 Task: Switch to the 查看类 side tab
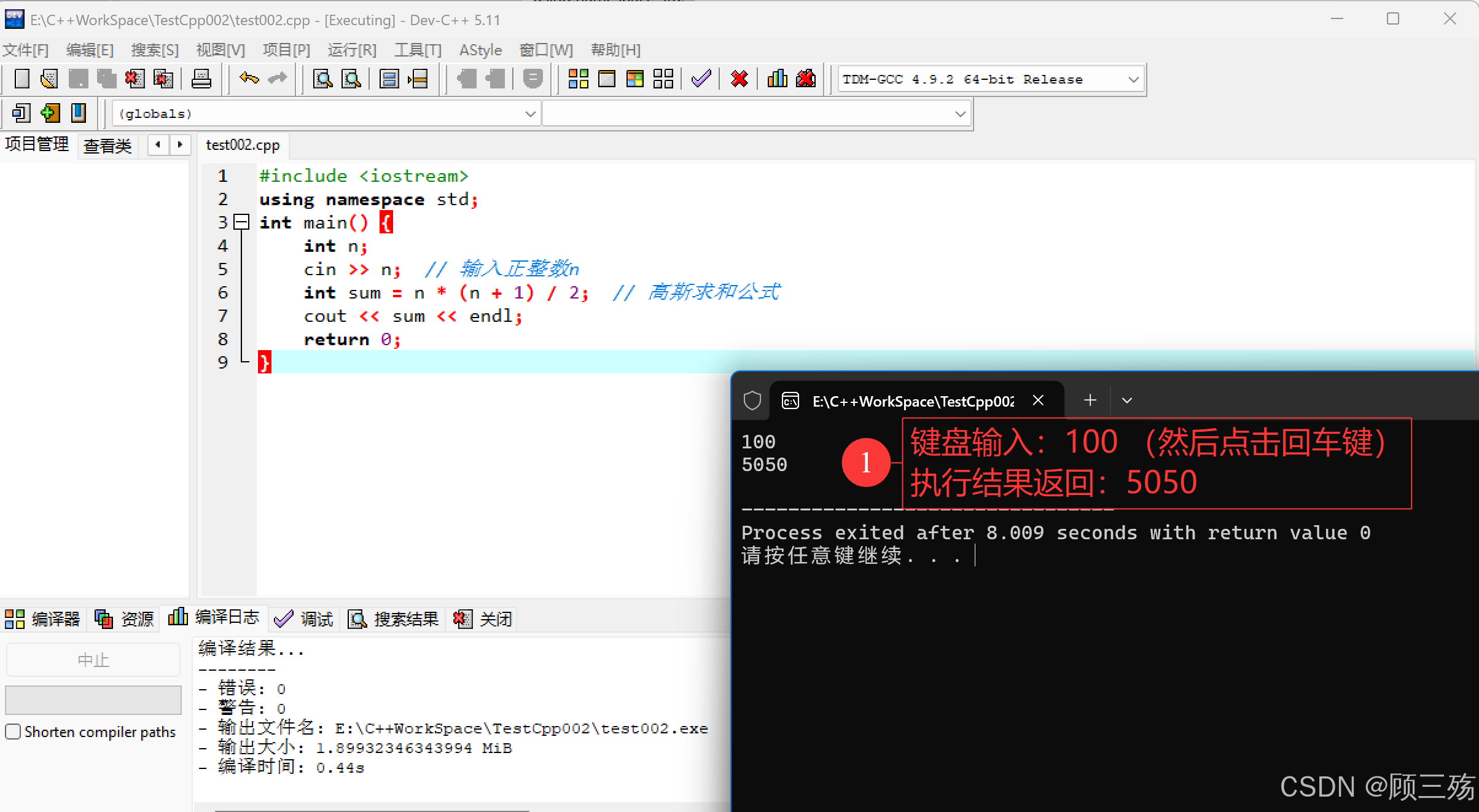(107, 146)
